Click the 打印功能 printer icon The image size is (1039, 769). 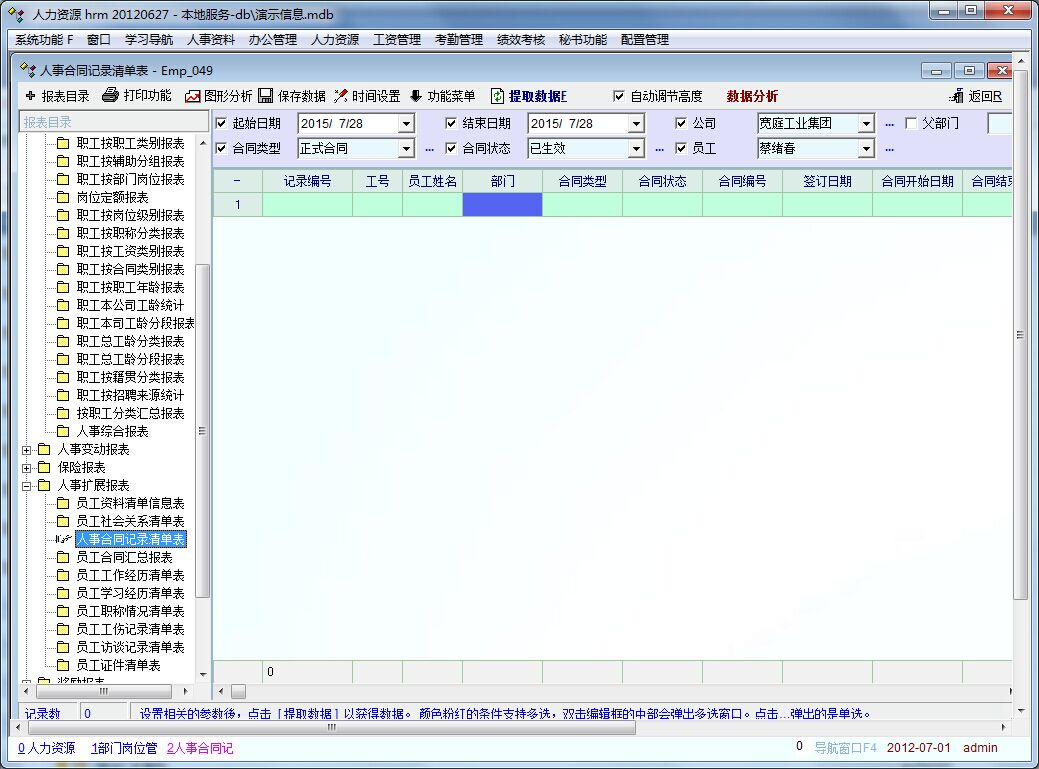click(x=110, y=96)
